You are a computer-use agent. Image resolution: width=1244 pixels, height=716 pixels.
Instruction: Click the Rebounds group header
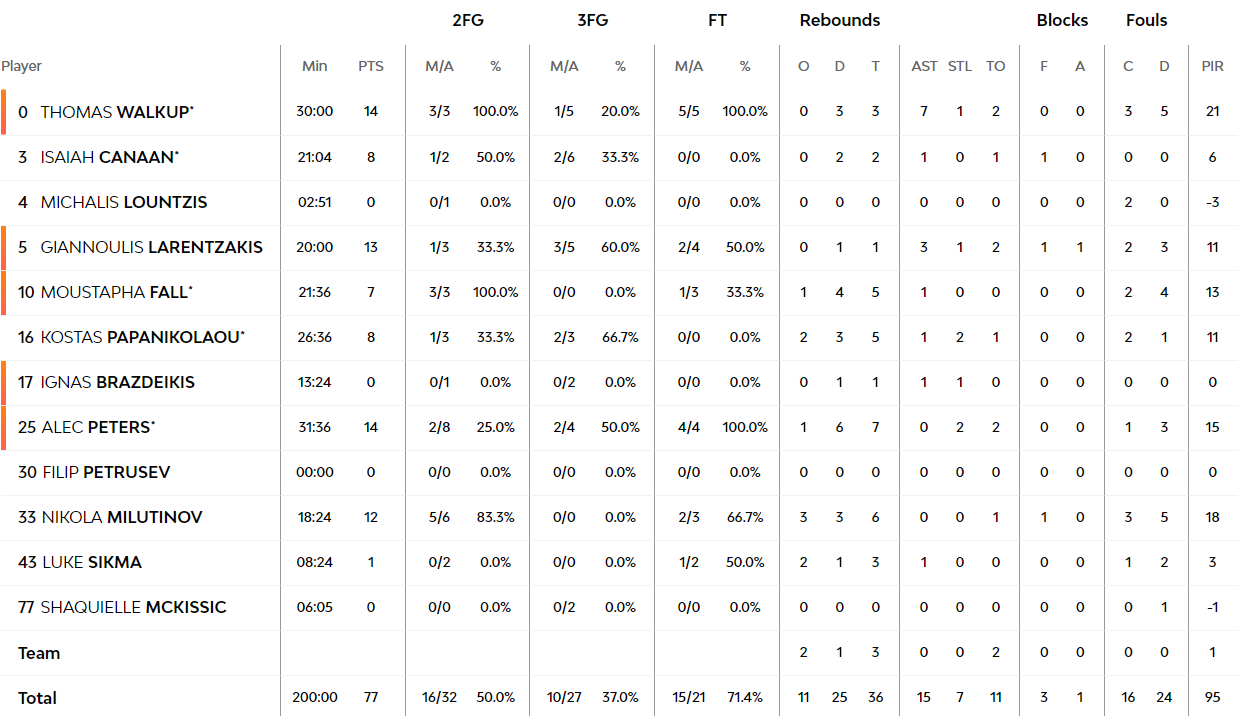[x=840, y=20]
